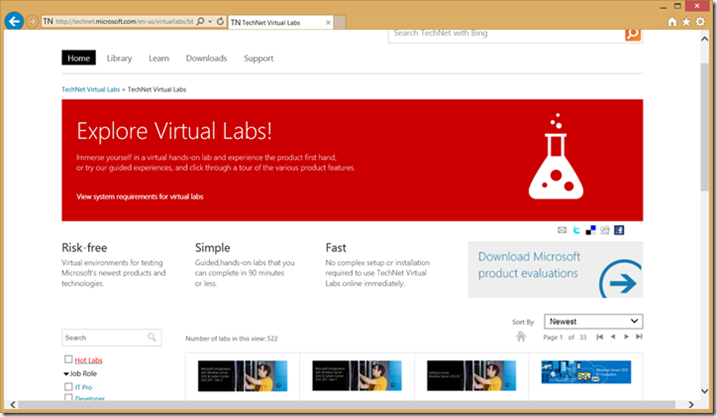The image size is (717, 417).
Task: Collapse the Job Role filter section
Action: pos(66,374)
